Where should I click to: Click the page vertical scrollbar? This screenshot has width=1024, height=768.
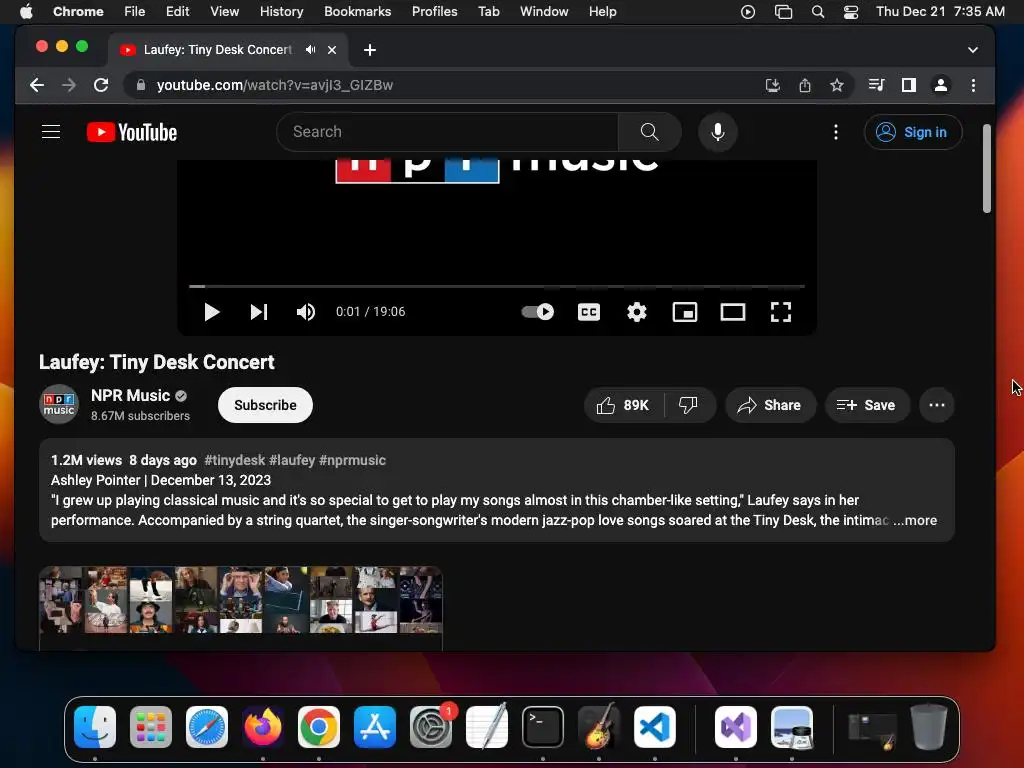986,168
